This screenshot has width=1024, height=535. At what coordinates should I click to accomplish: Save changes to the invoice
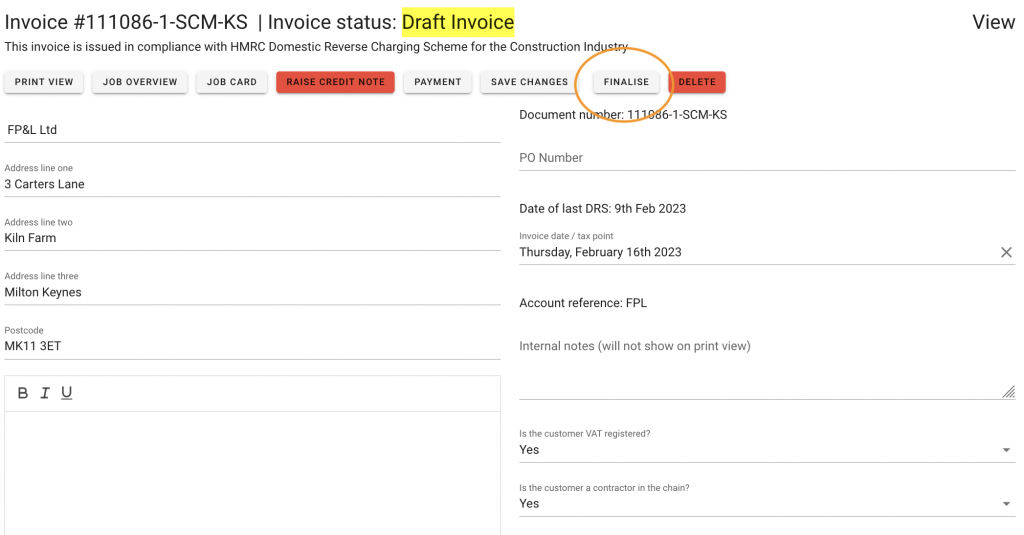(529, 82)
